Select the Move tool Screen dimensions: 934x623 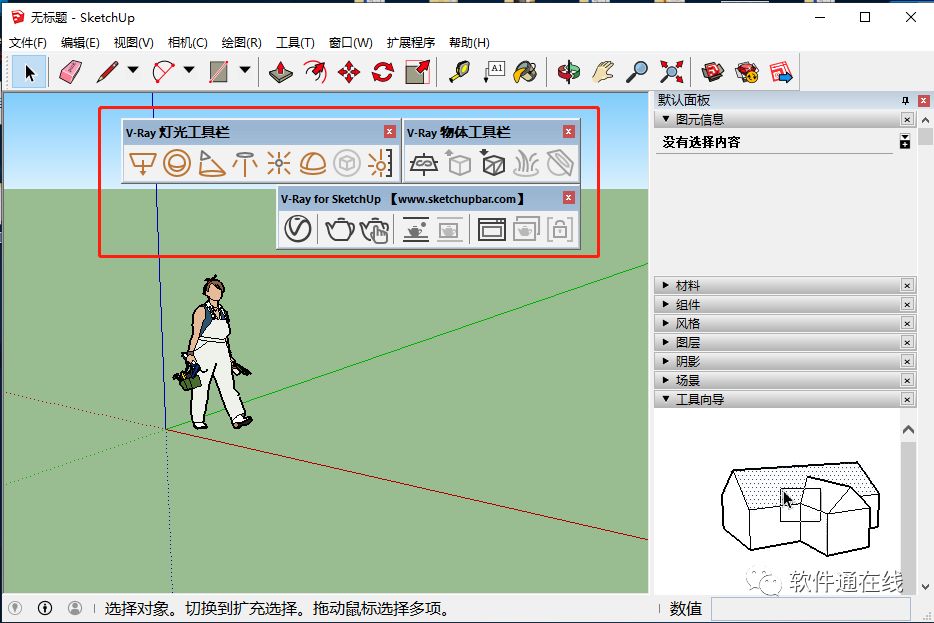[x=349, y=72]
